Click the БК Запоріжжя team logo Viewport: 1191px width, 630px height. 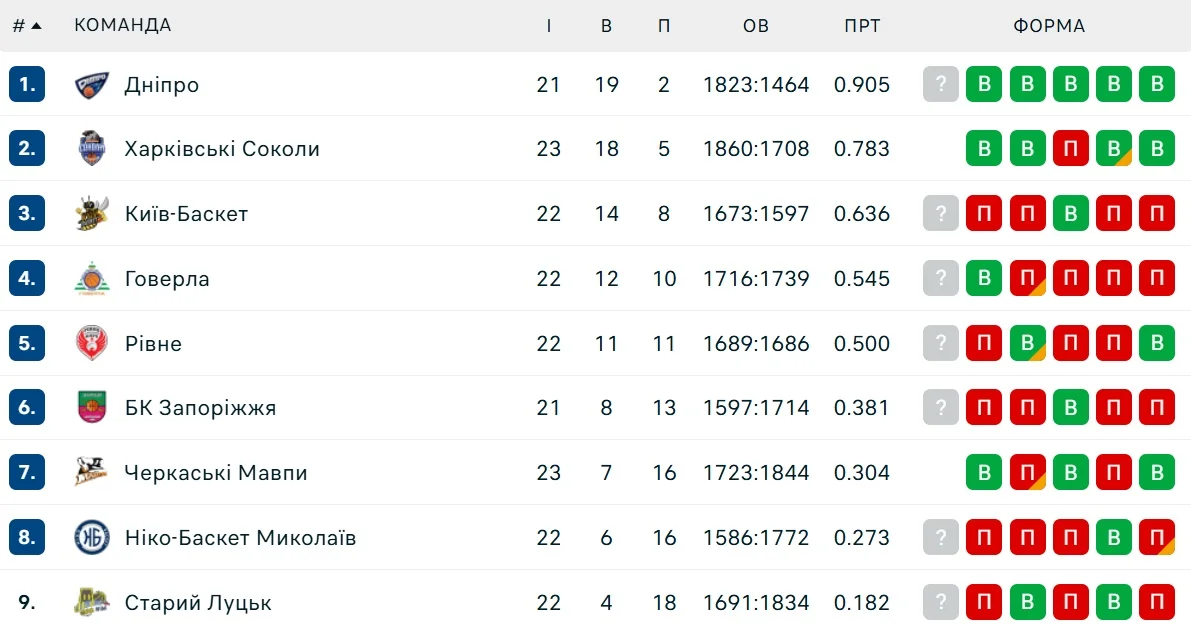click(x=92, y=408)
